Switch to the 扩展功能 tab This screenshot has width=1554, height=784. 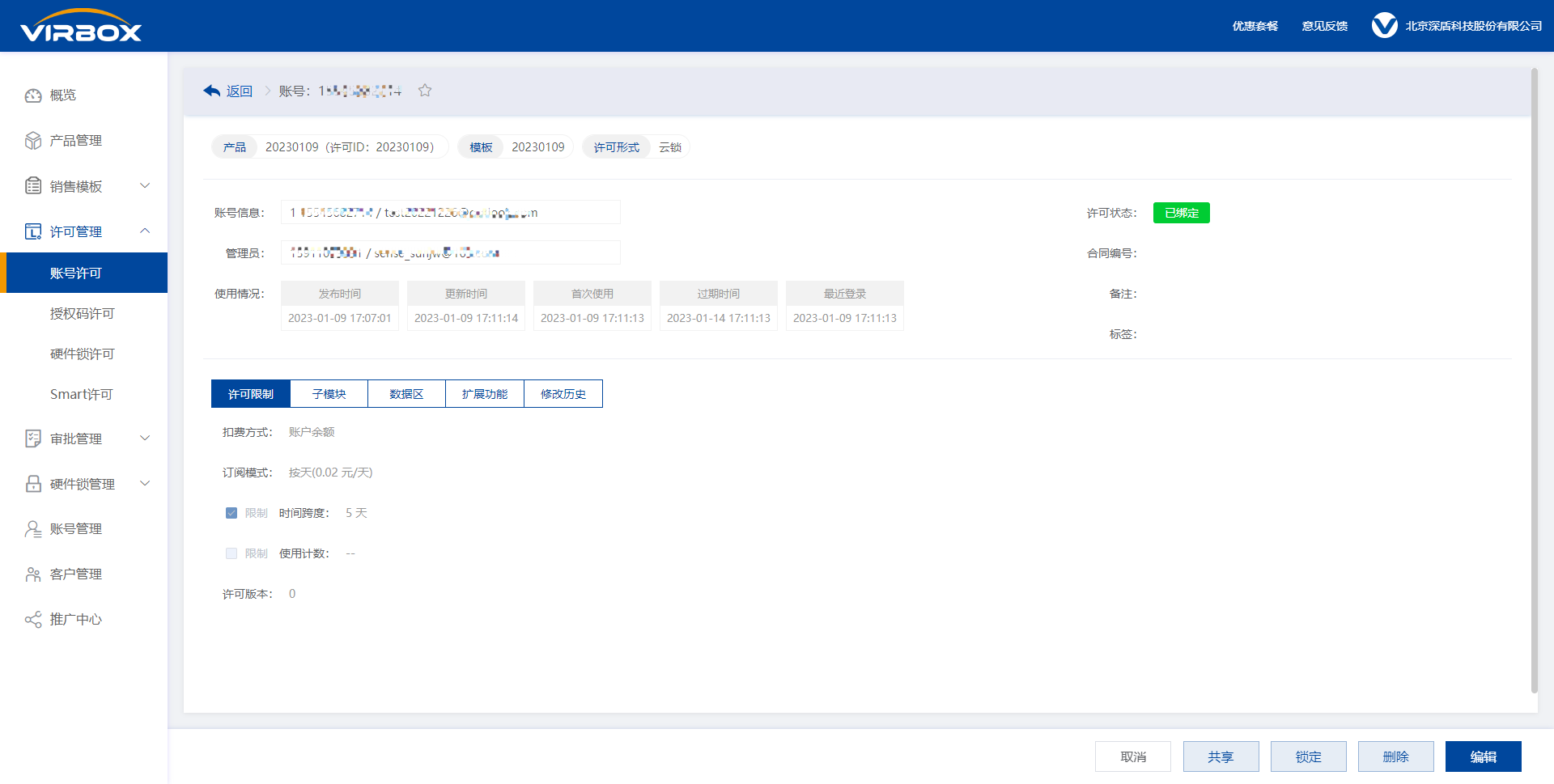485,394
